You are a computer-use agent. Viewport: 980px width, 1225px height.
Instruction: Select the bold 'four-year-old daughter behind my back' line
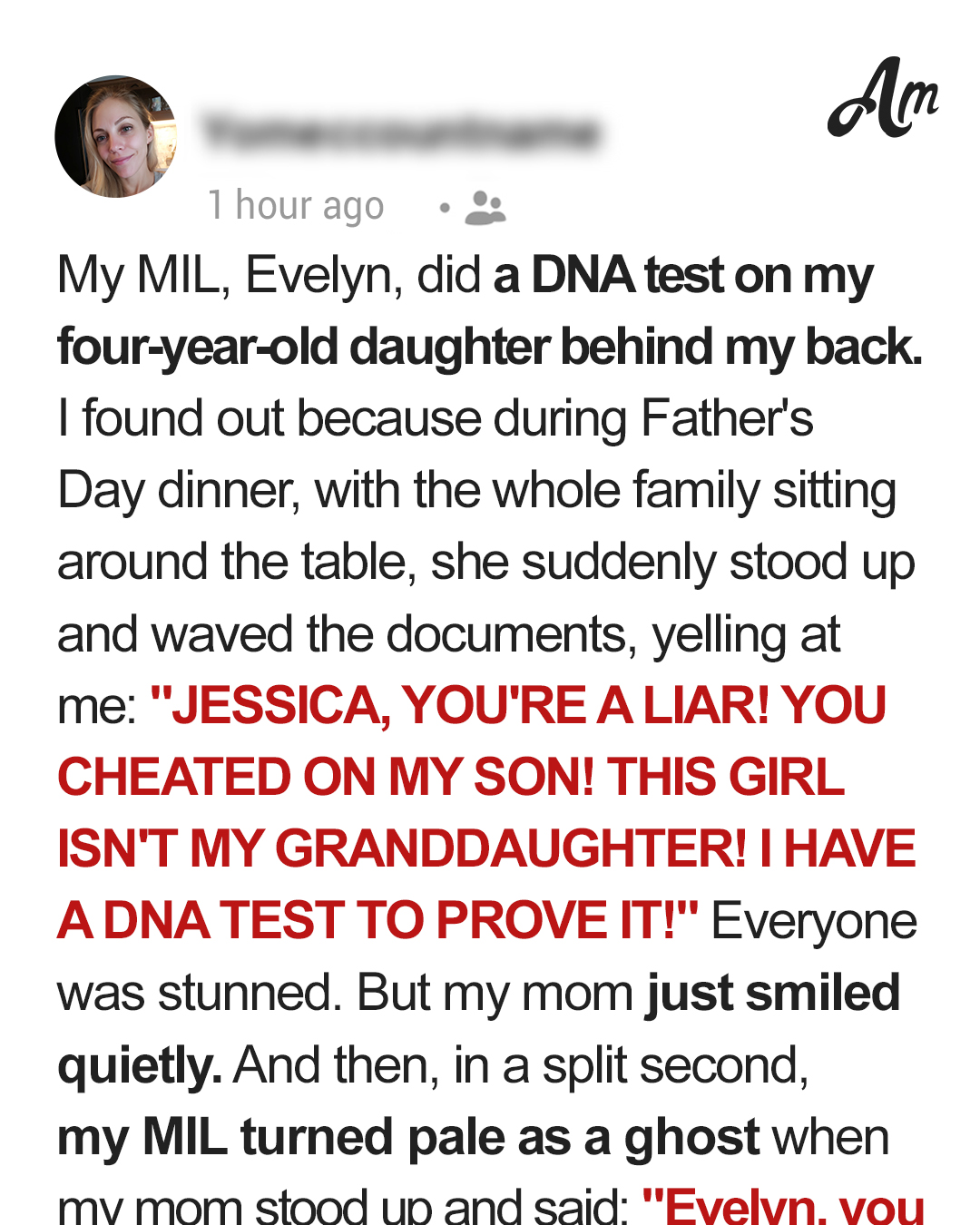490,348
